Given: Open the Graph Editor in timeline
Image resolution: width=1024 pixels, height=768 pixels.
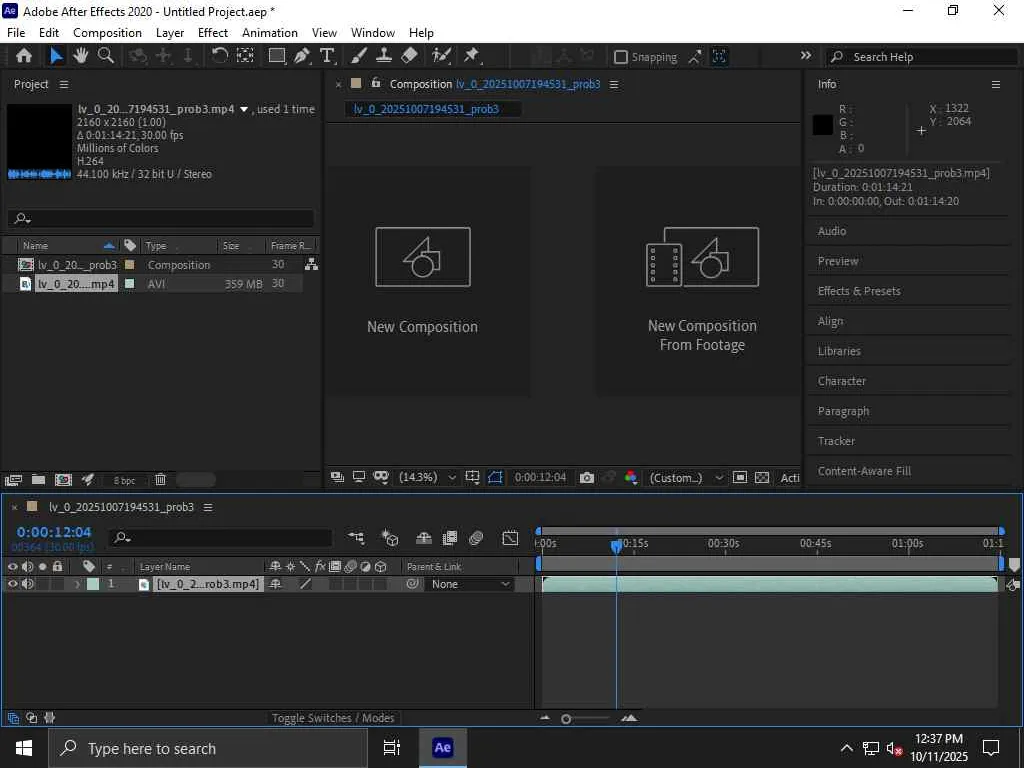Looking at the screenshot, I should click(x=510, y=538).
